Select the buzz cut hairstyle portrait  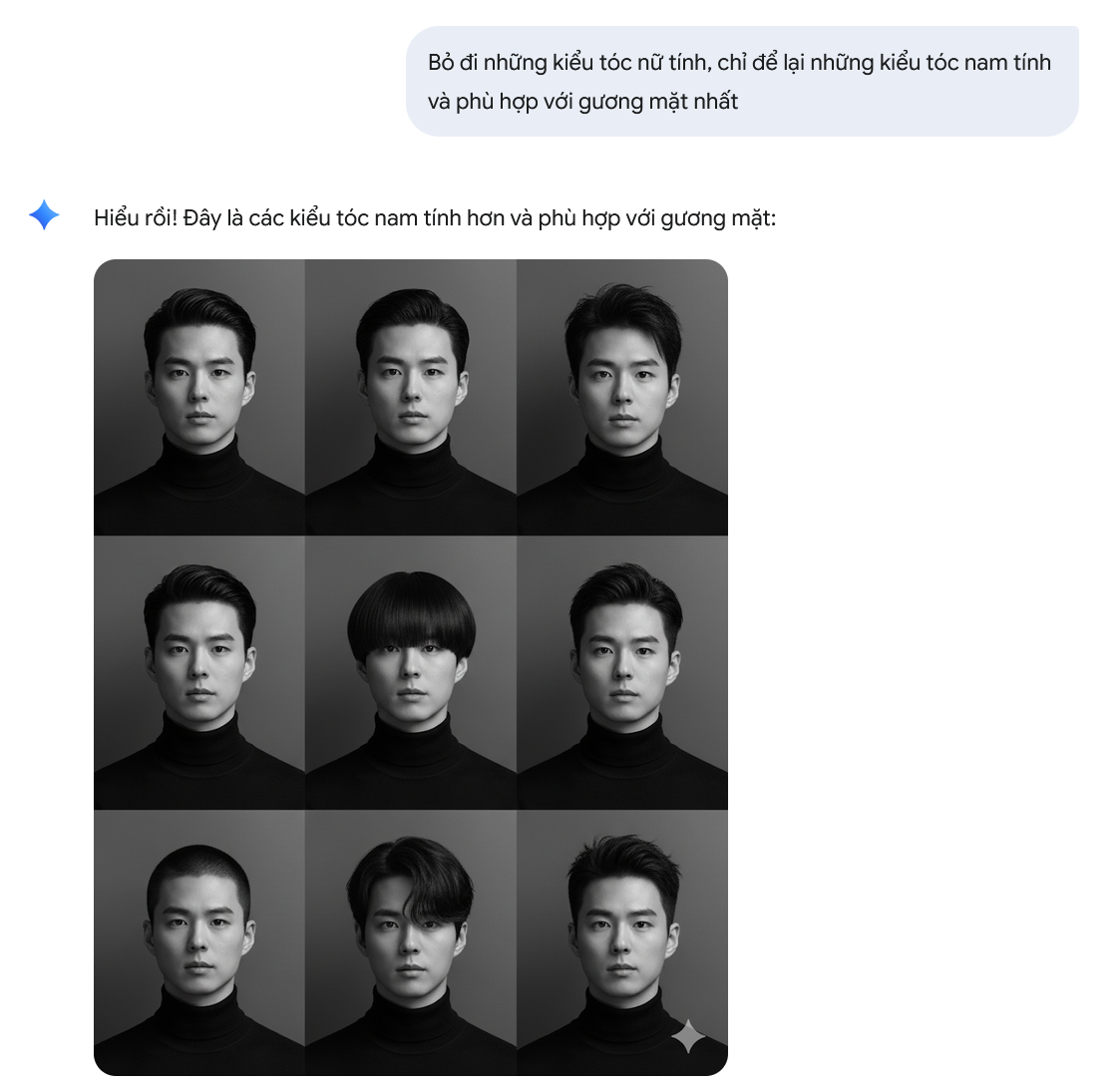coord(199,942)
